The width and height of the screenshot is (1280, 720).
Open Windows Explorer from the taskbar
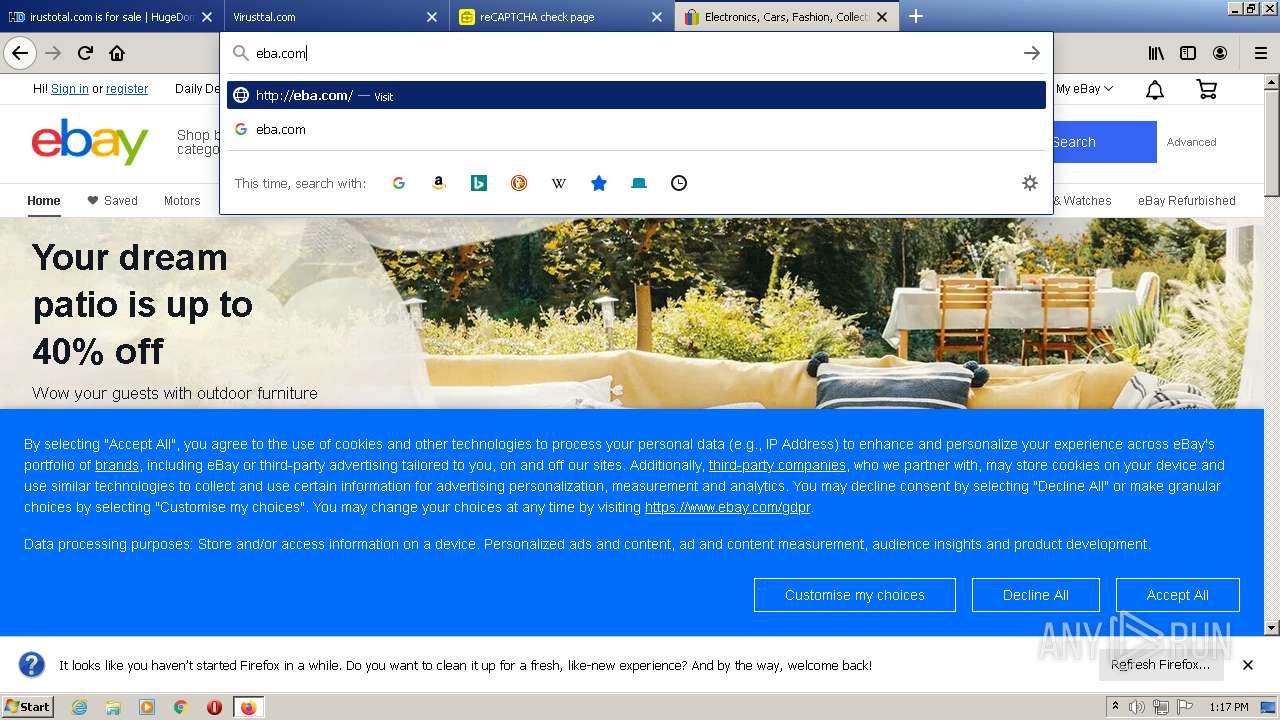(113, 707)
